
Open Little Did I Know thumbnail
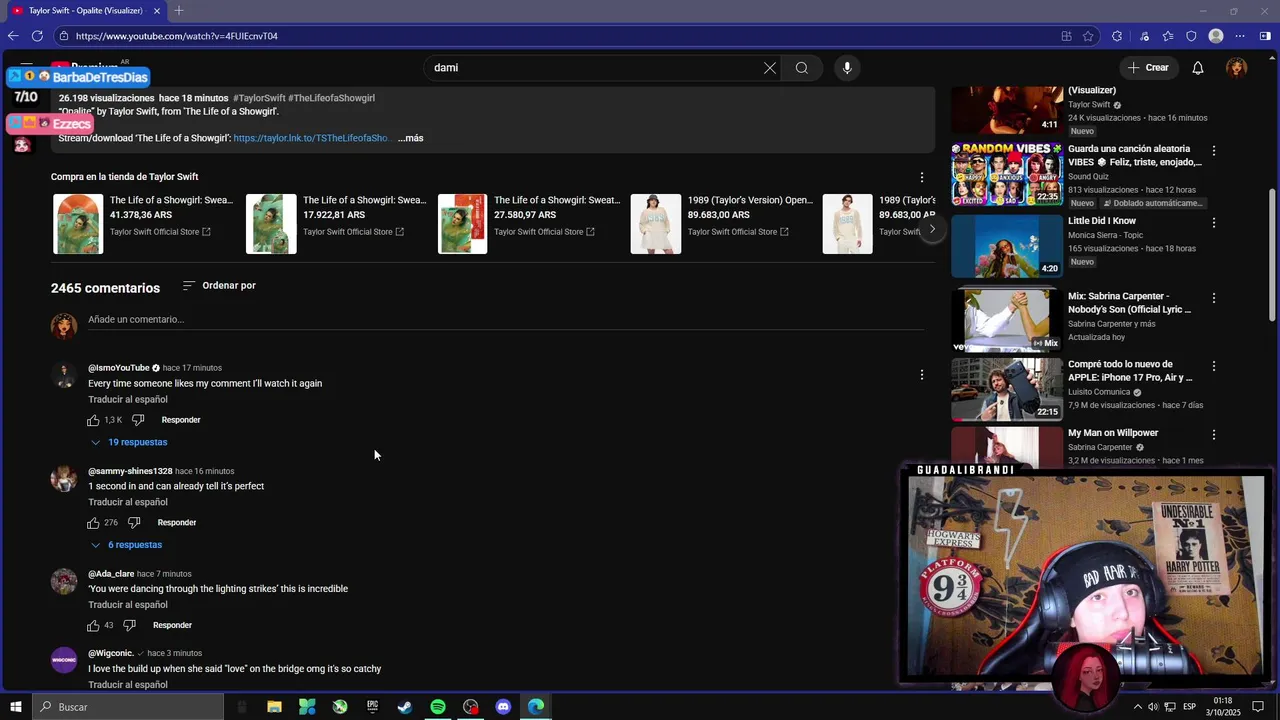(x=1007, y=246)
